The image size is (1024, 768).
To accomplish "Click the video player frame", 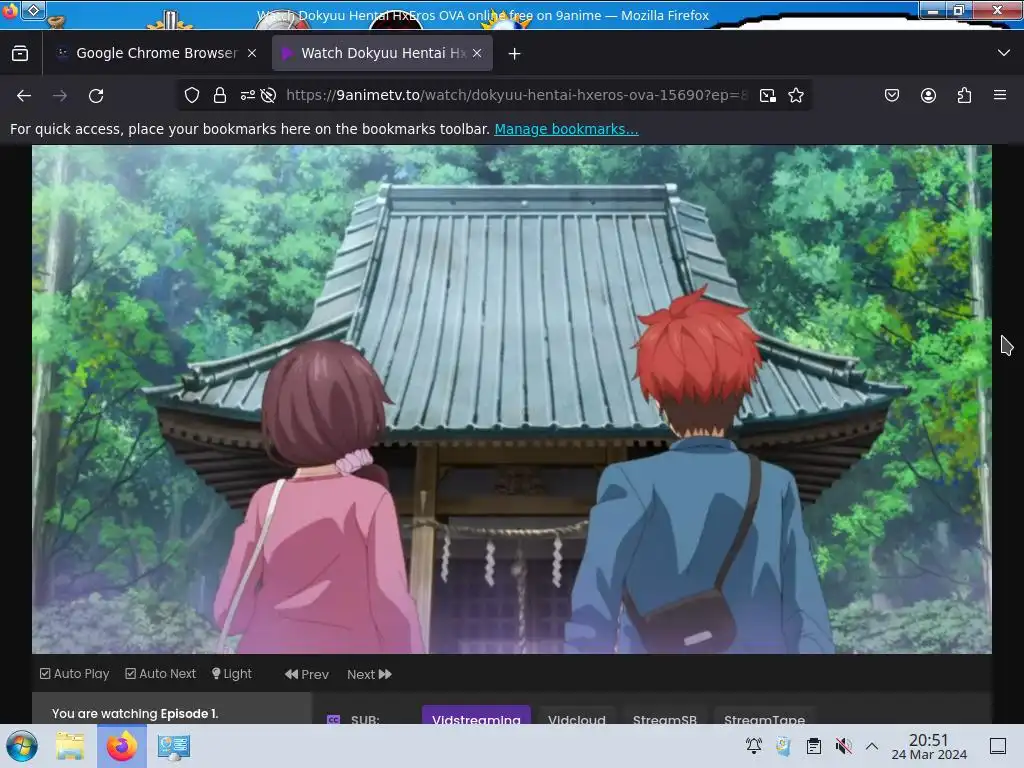I will click(512, 399).
